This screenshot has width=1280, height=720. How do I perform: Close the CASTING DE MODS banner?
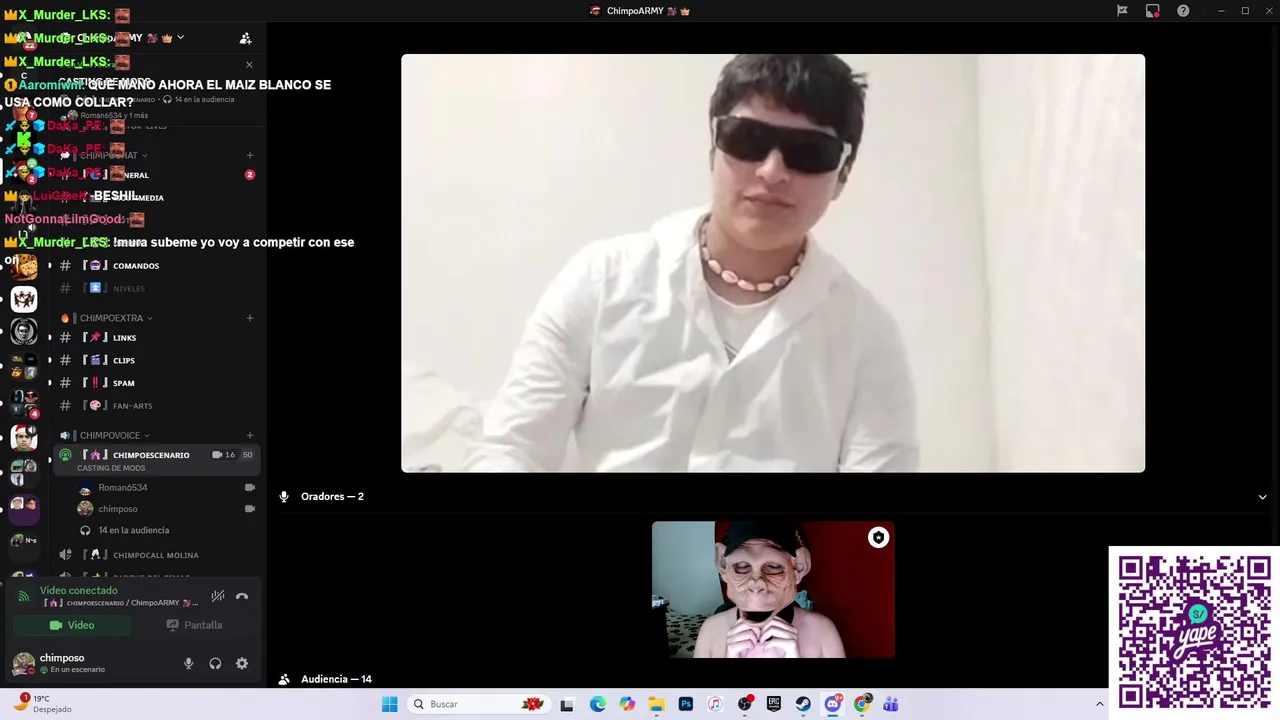tap(249, 65)
